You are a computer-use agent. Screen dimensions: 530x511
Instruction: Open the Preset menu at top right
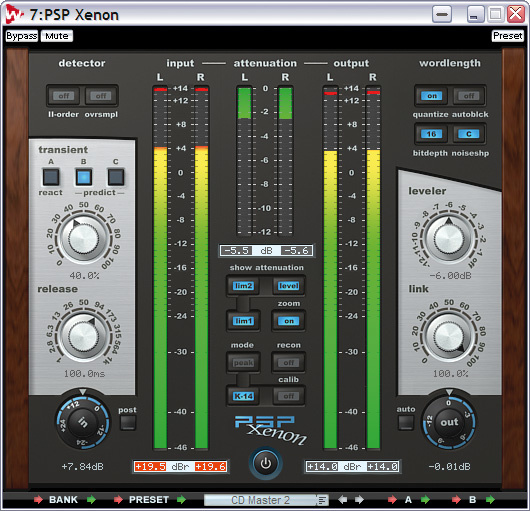[x=508, y=36]
